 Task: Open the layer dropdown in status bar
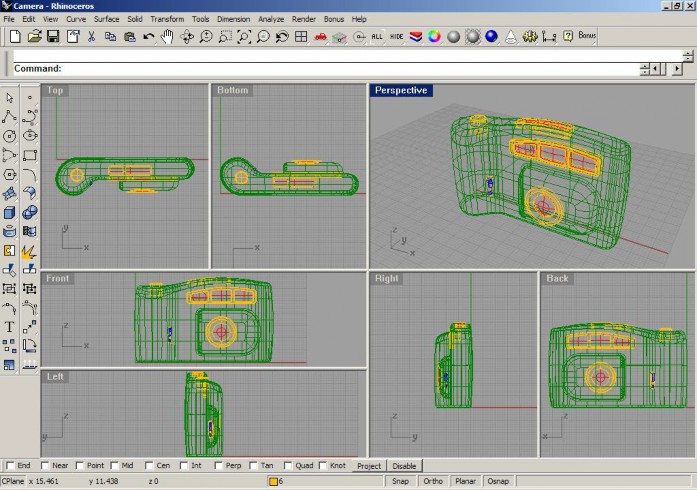point(325,481)
